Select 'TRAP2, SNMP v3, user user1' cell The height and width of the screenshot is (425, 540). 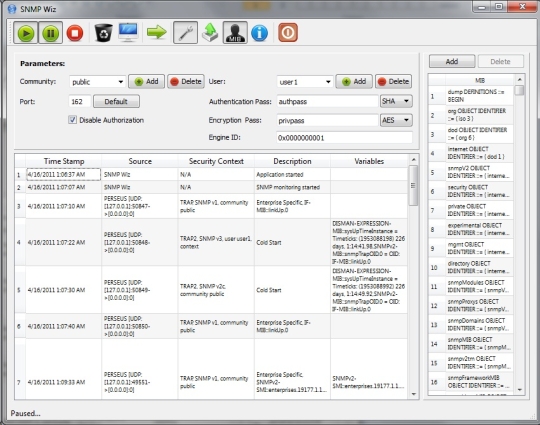pyautogui.click(x=216, y=242)
